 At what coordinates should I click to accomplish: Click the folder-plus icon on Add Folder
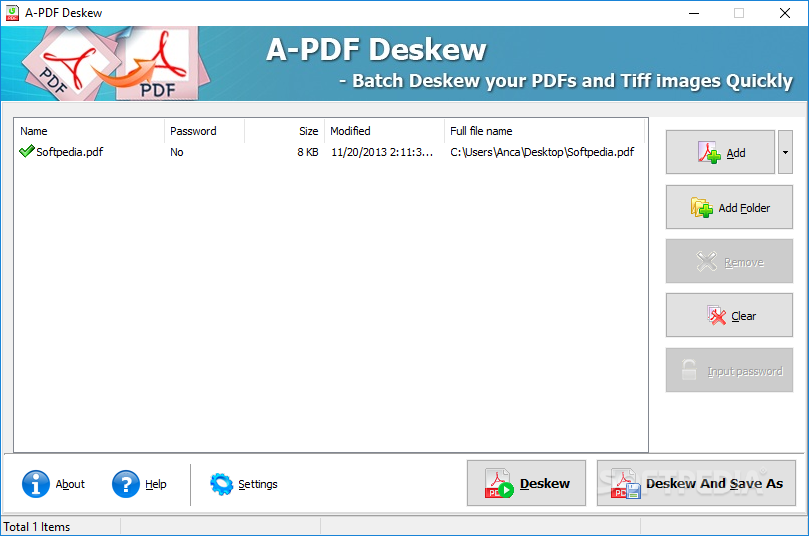click(702, 207)
